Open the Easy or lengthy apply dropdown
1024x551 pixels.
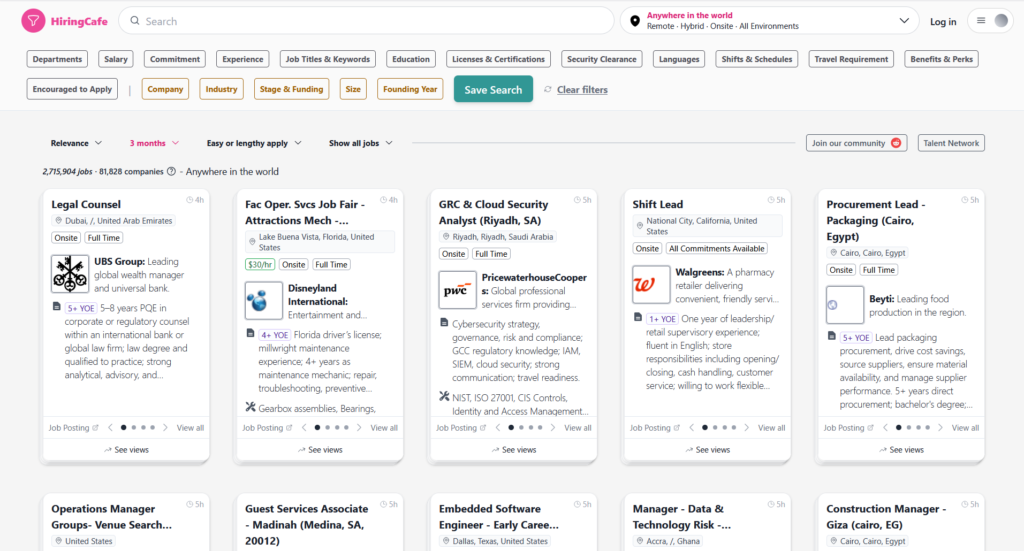tap(254, 143)
